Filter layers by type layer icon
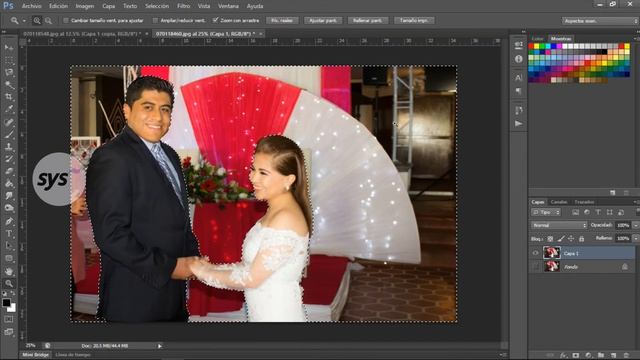640x360 pixels. pyautogui.click(x=598, y=212)
